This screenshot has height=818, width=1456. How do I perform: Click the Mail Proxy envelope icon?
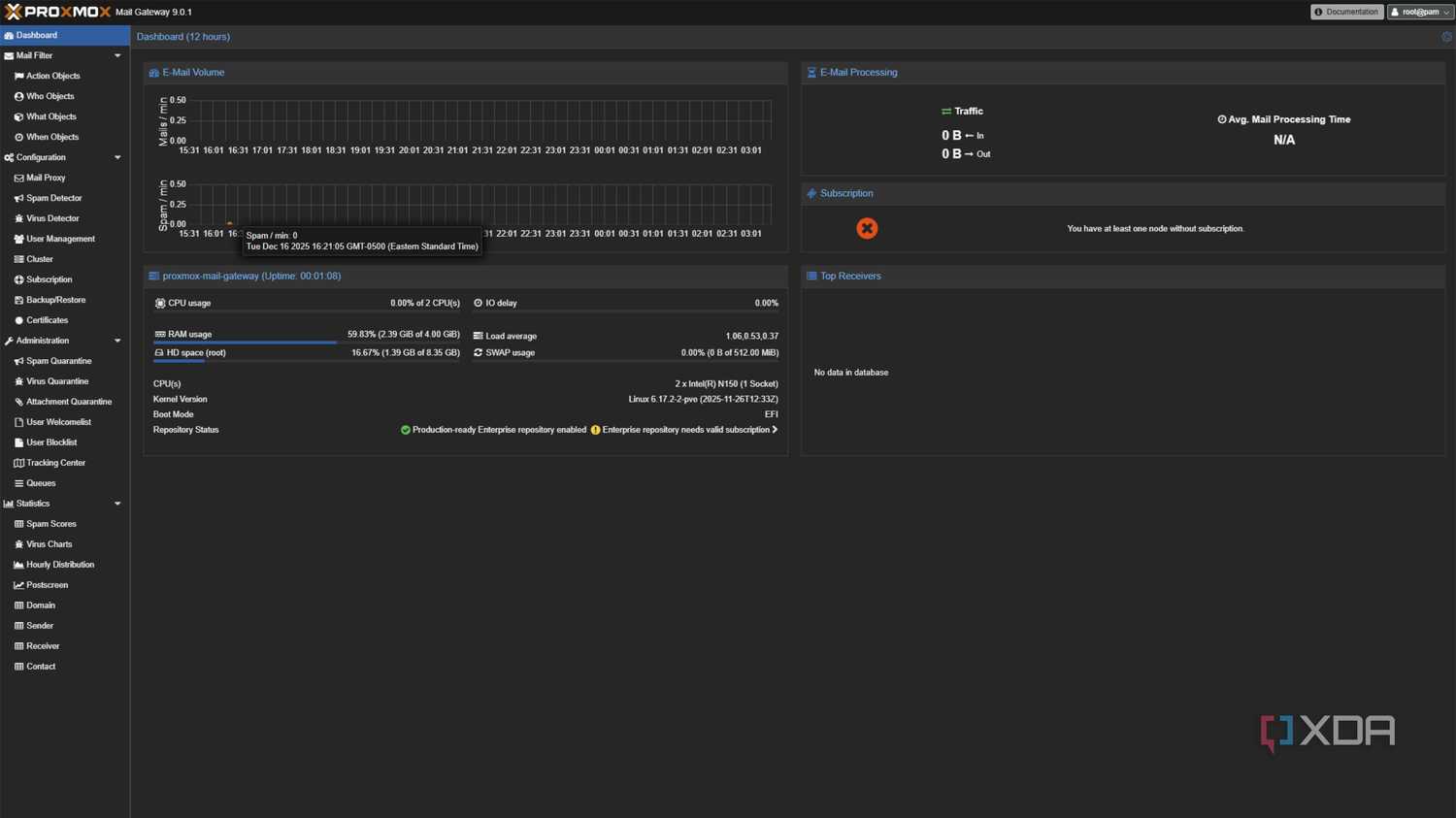[18, 178]
